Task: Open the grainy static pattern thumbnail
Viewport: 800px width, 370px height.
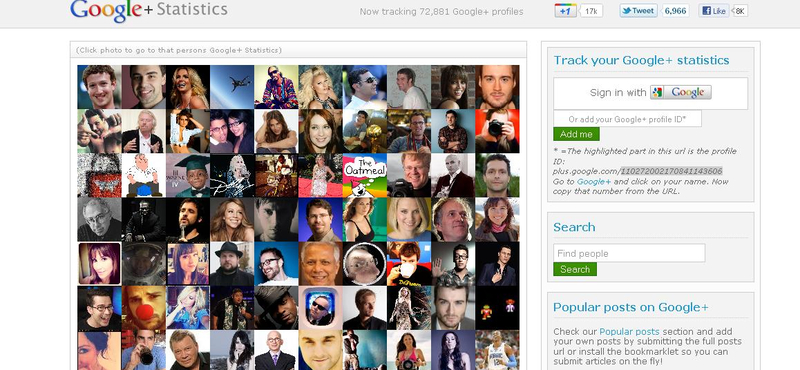Action: pyautogui.click(x=99, y=176)
